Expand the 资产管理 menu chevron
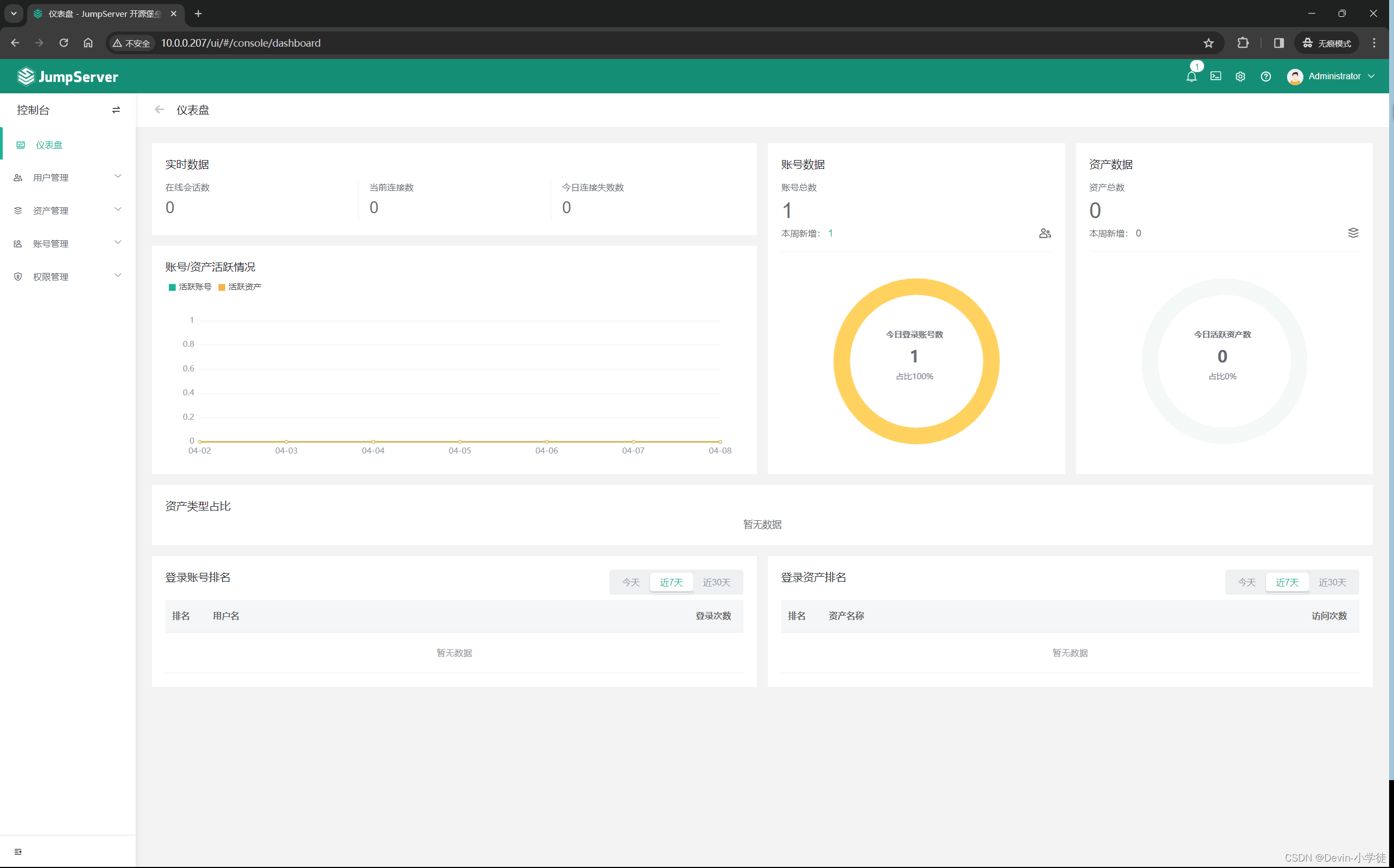The width and height of the screenshot is (1394, 868). (x=118, y=209)
